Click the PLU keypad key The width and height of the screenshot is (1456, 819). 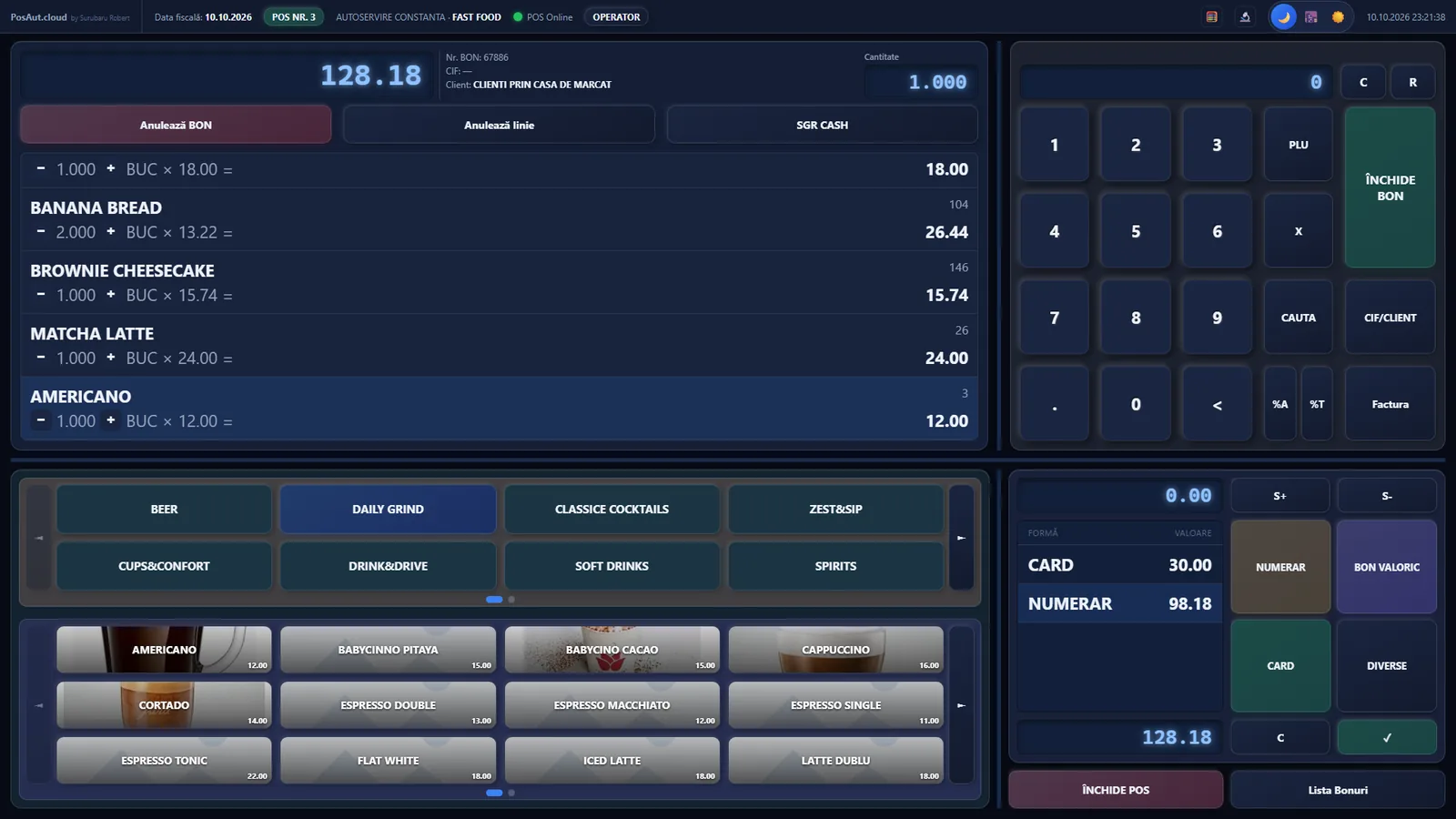(x=1299, y=145)
